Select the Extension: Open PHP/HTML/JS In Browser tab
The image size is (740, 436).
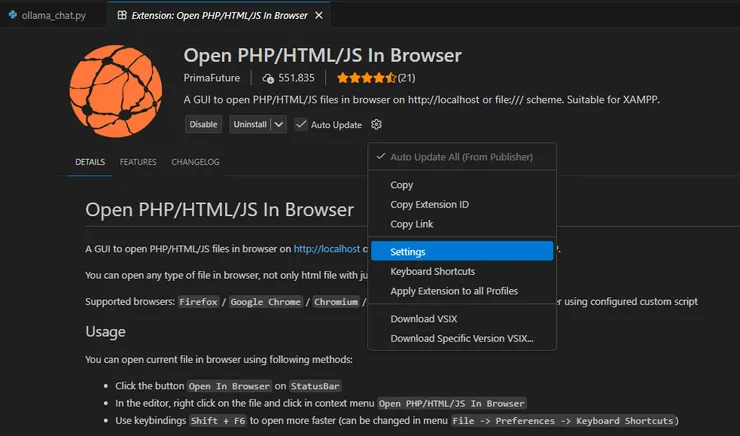tap(219, 15)
